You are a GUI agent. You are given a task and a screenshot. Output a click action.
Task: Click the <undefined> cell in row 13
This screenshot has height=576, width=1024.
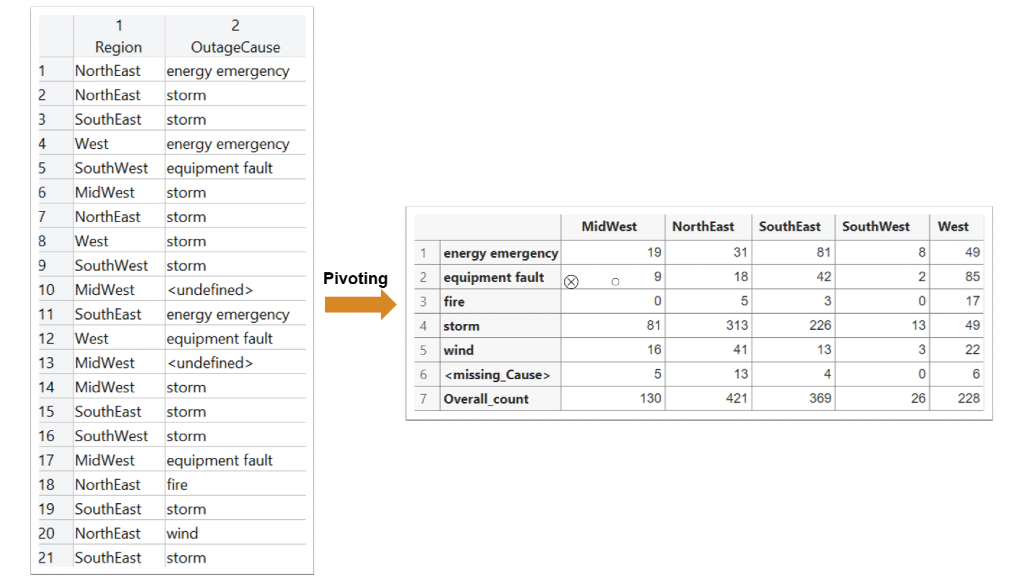(210, 363)
